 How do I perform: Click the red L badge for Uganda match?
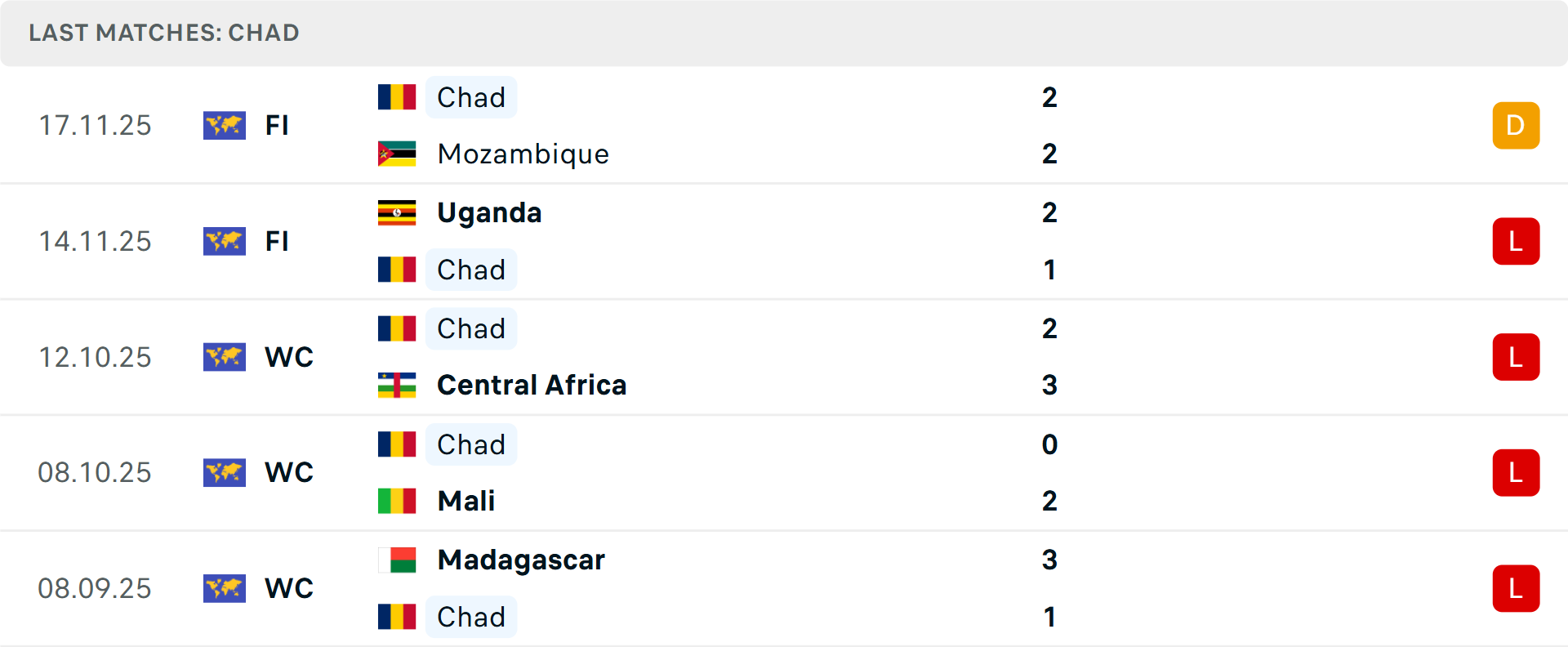[1516, 241]
